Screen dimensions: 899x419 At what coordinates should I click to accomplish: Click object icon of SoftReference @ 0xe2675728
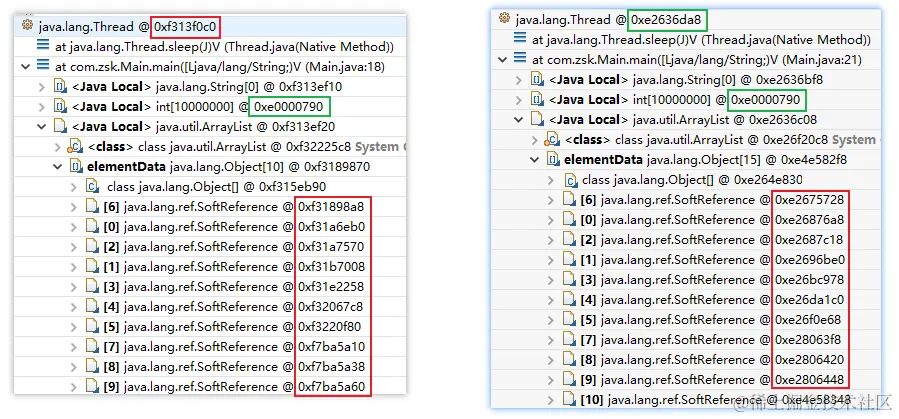[x=569, y=199]
